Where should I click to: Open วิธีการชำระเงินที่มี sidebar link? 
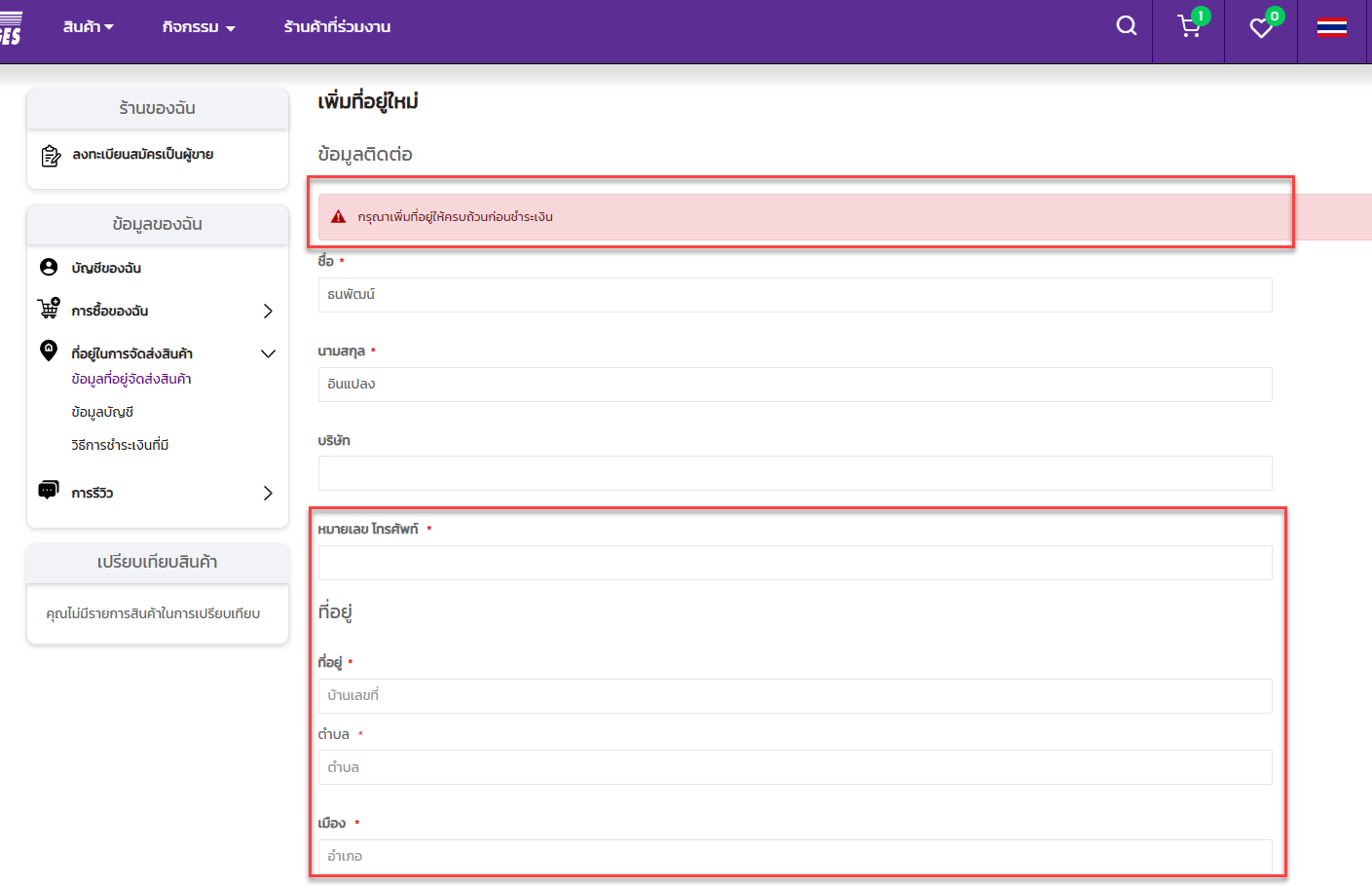point(120,445)
